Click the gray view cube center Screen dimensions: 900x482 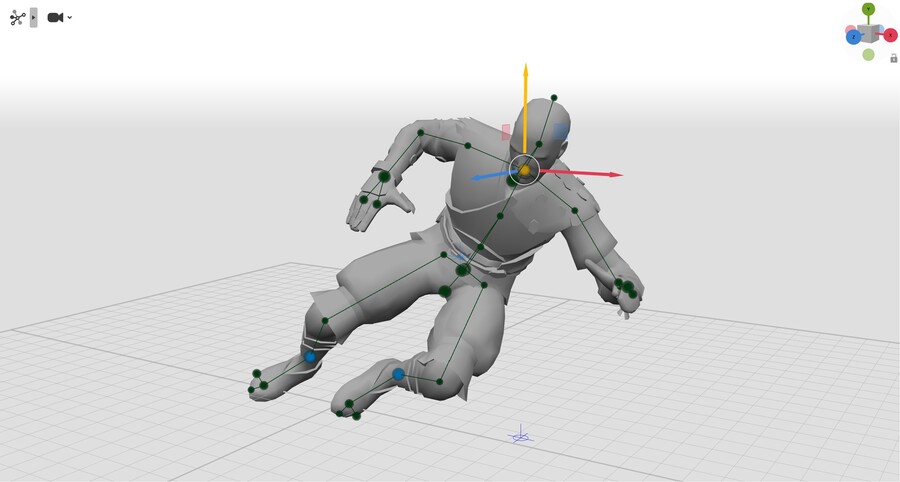click(870, 33)
